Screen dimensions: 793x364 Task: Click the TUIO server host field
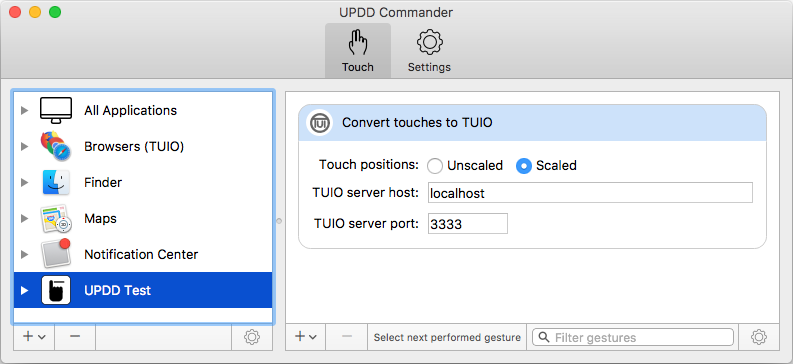coord(590,193)
